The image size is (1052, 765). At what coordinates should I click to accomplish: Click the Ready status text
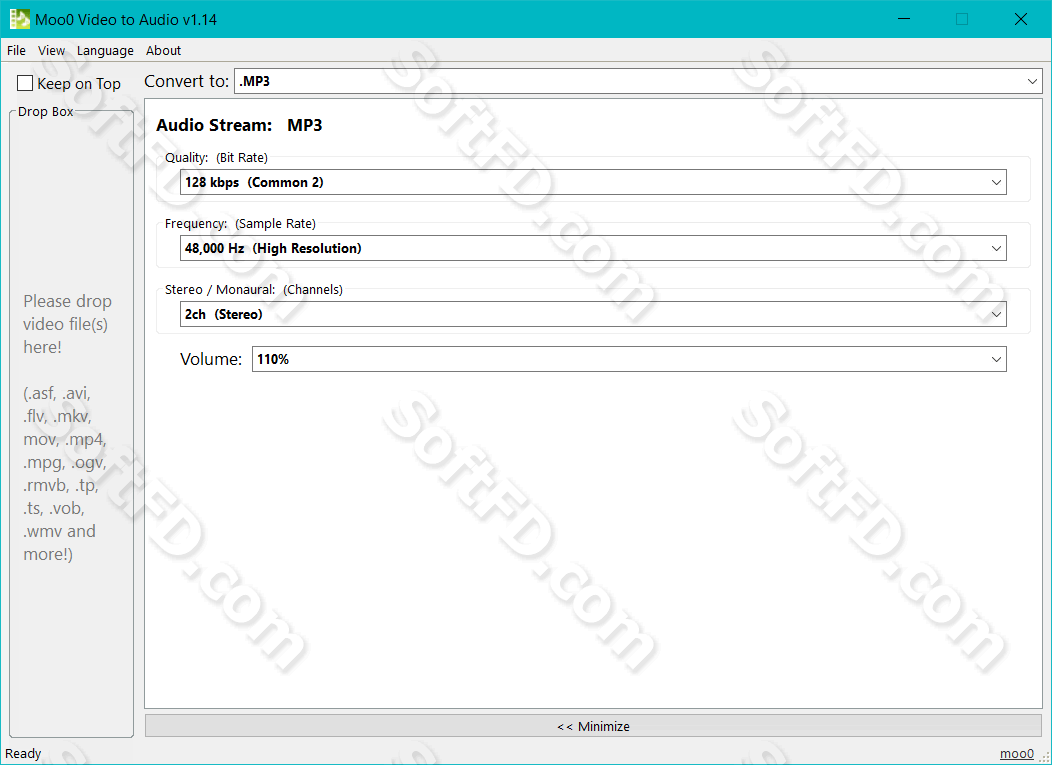click(23, 754)
